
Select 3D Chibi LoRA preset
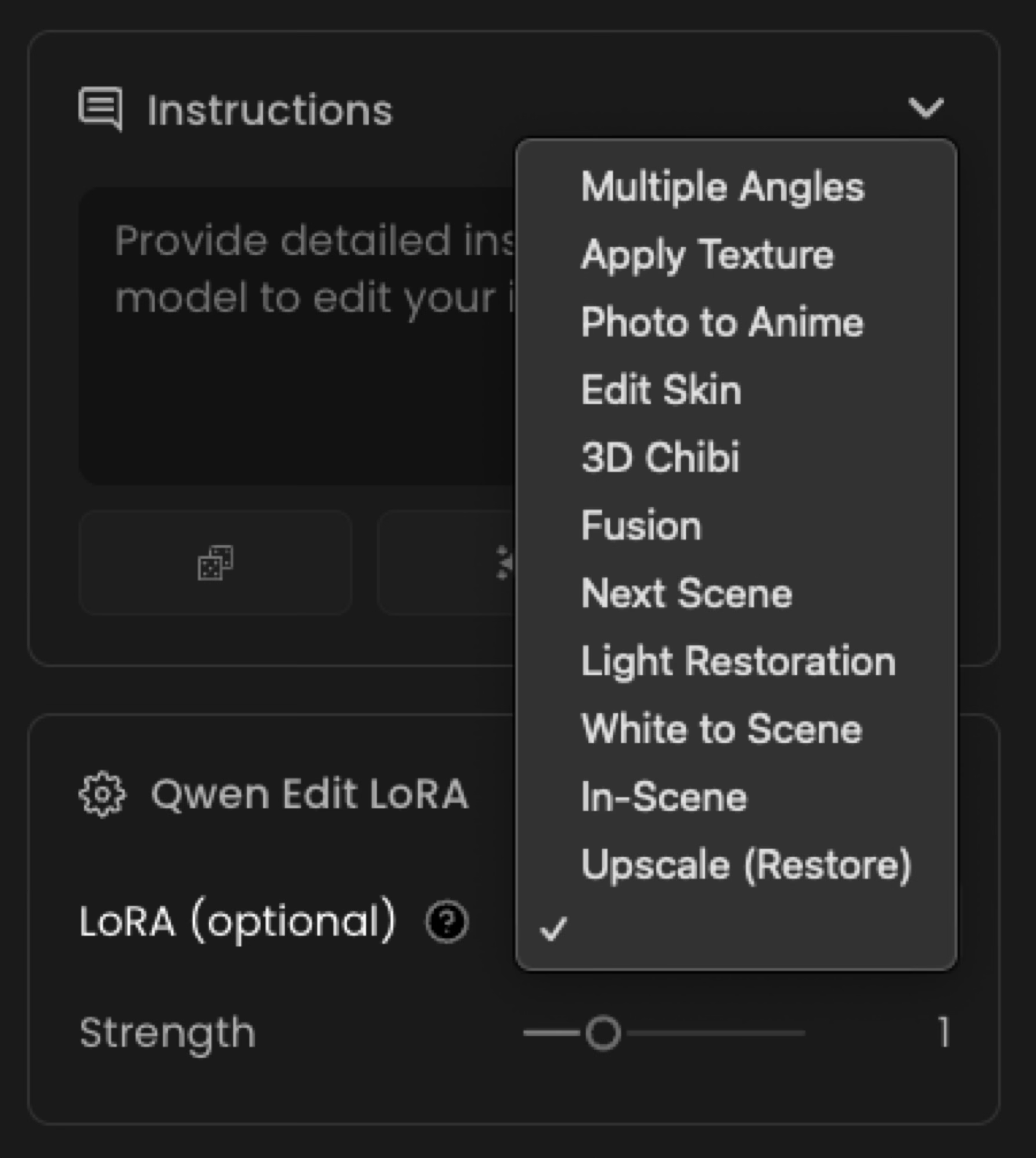661,457
